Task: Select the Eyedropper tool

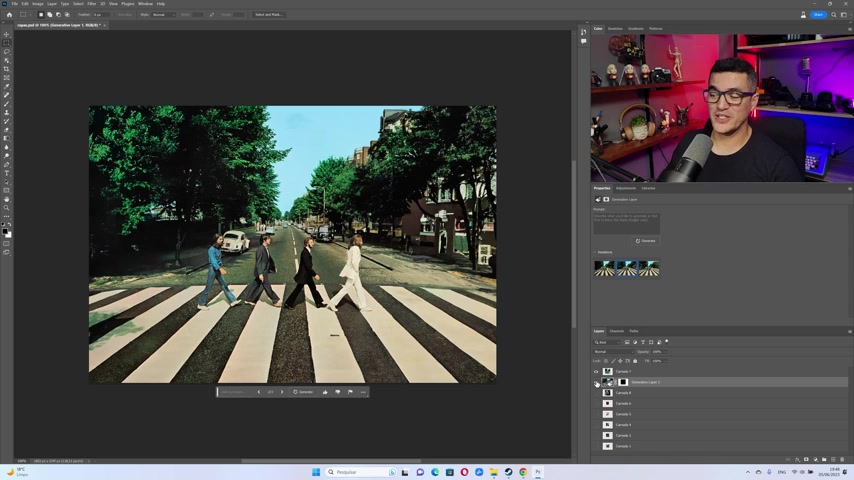Action: pos(7,87)
